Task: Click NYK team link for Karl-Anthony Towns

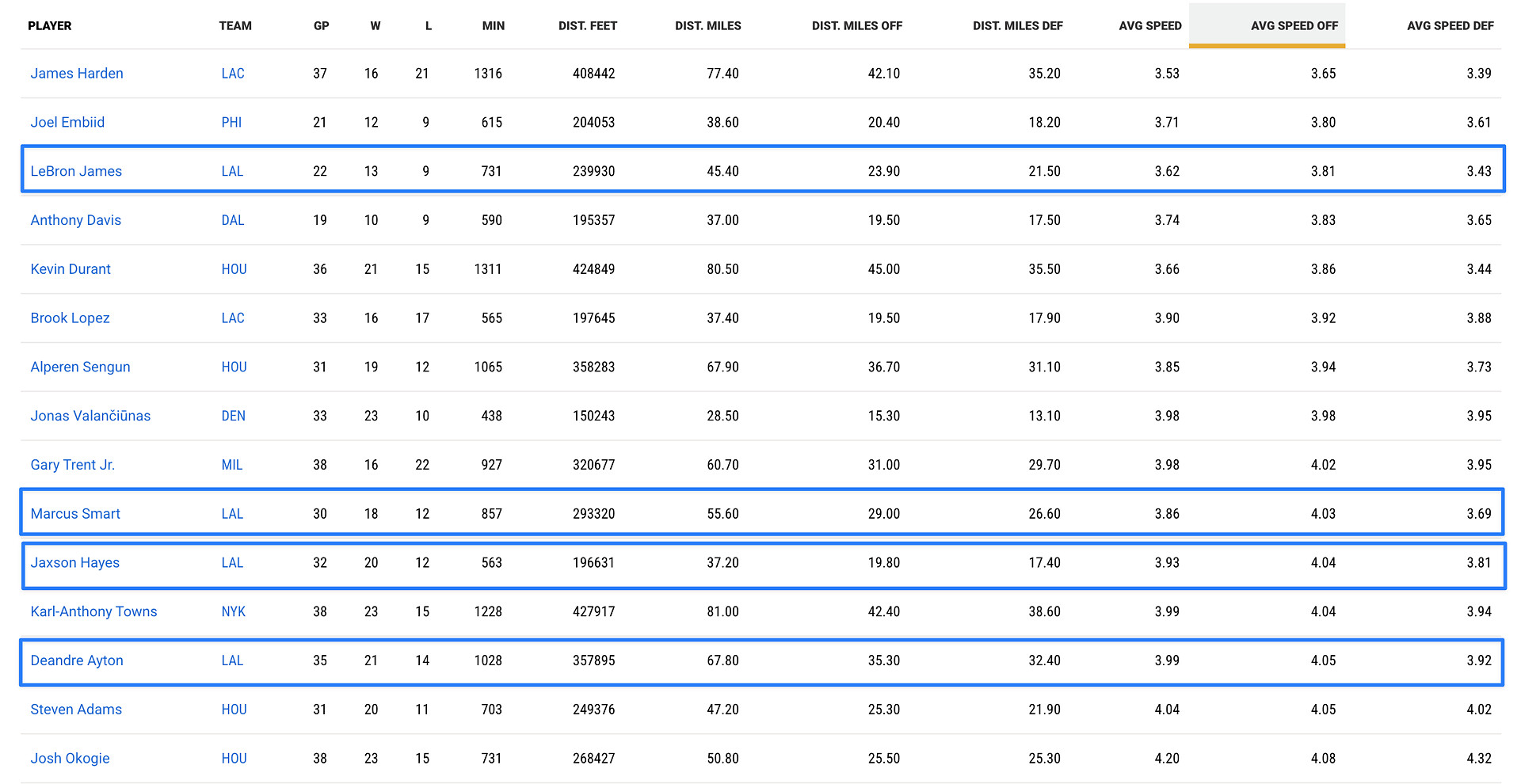Action: pyautogui.click(x=233, y=612)
